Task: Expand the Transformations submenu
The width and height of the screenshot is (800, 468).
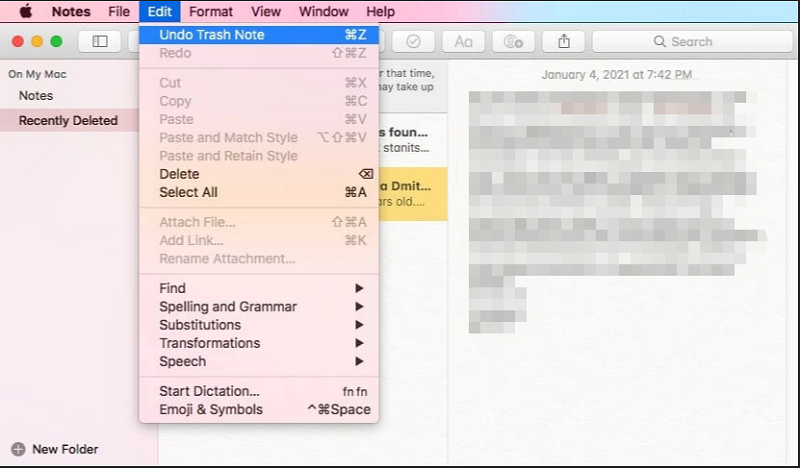Action: point(259,343)
